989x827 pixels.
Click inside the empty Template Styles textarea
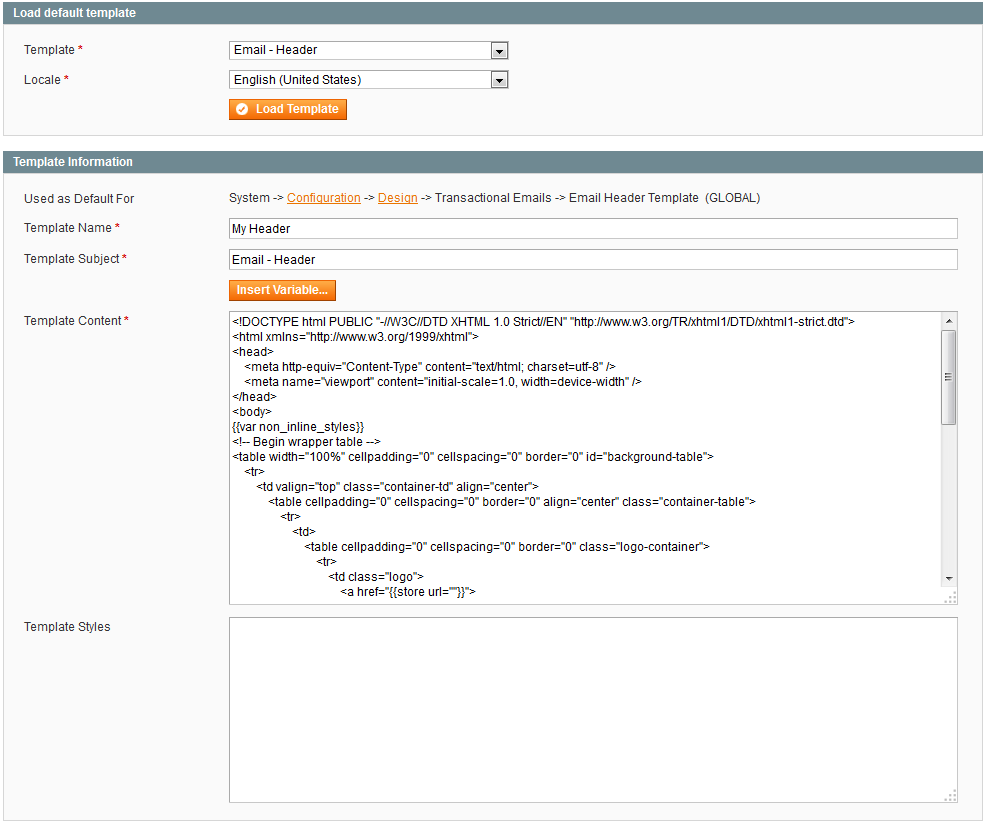point(593,710)
